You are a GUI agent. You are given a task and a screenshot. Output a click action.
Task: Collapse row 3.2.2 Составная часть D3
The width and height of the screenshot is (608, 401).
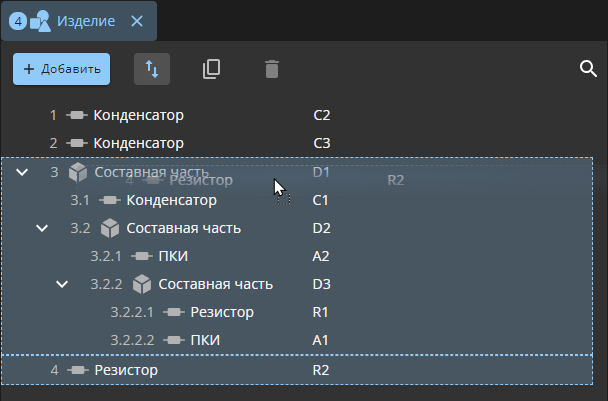[x=62, y=284]
